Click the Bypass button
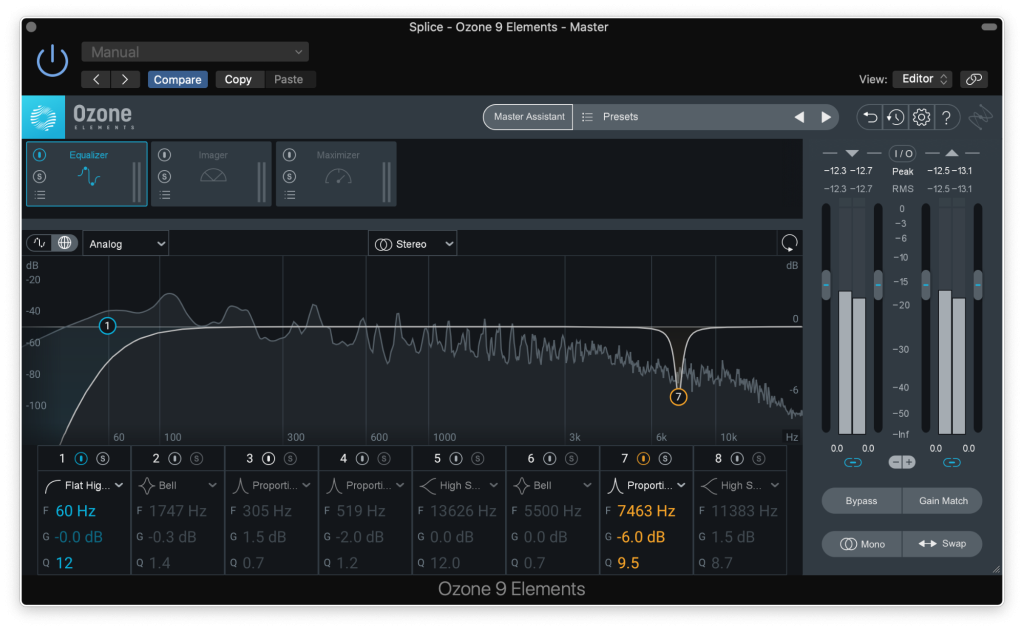The height and width of the screenshot is (630, 1024). pyautogui.click(x=861, y=501)
